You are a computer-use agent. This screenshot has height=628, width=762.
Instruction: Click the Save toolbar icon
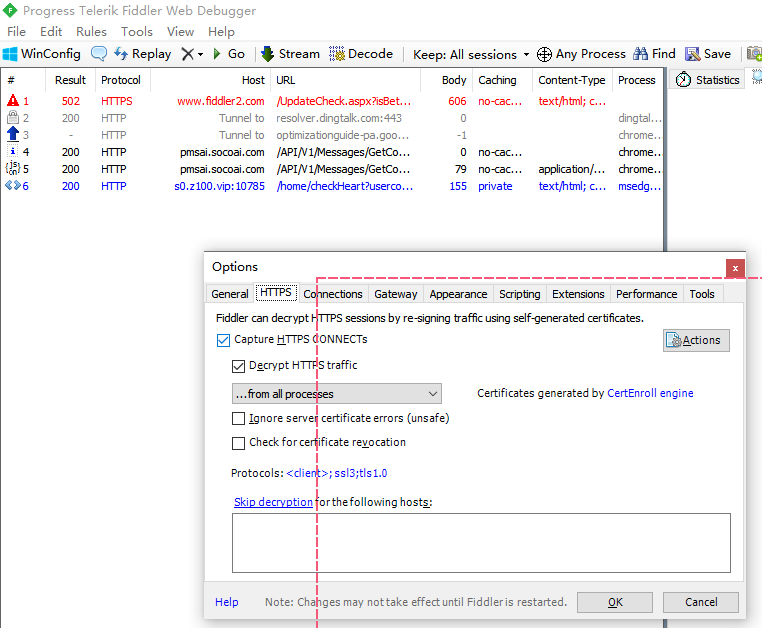click(692, 54)
